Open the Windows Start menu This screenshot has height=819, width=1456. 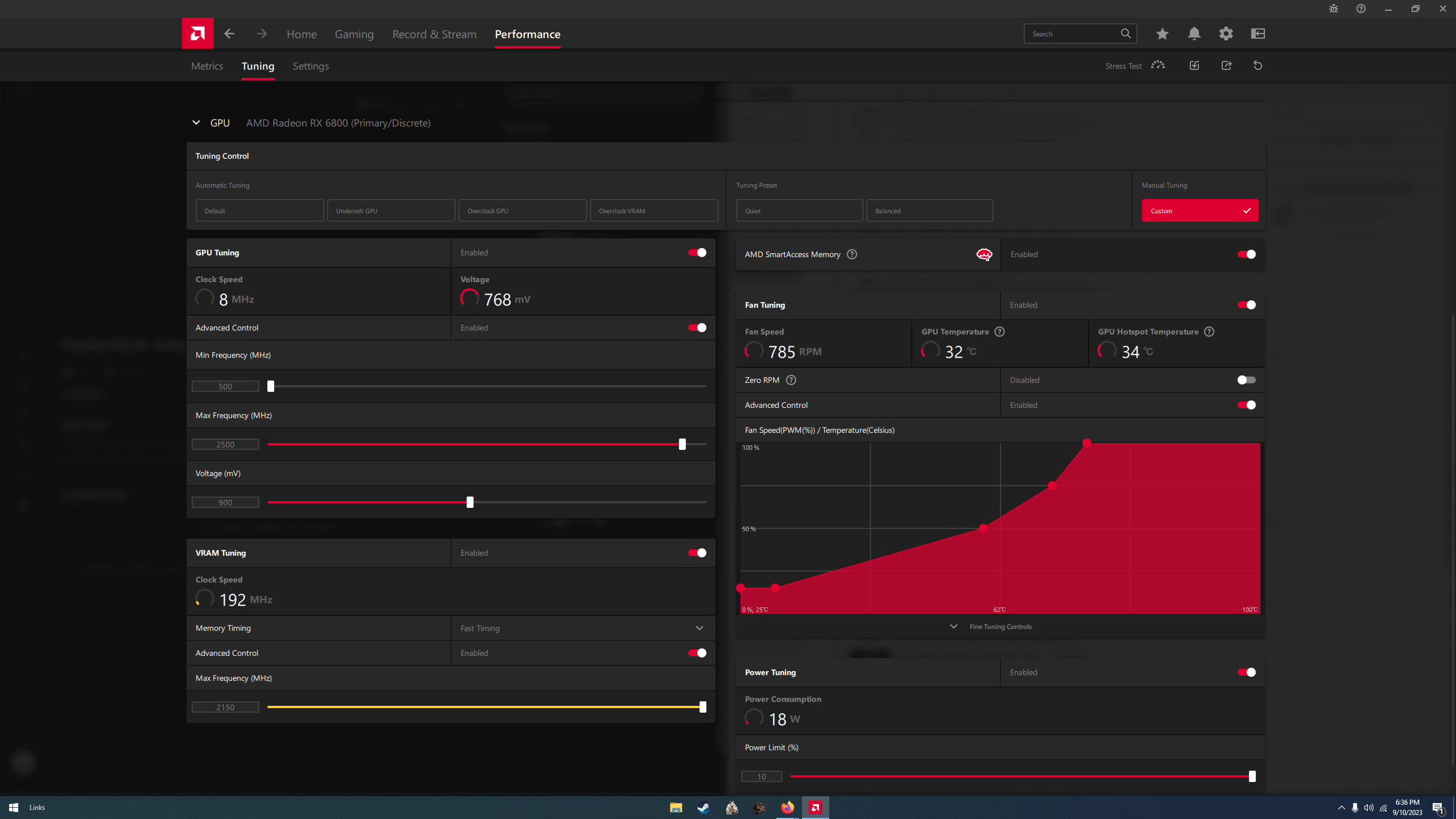[x=14, y=808]
